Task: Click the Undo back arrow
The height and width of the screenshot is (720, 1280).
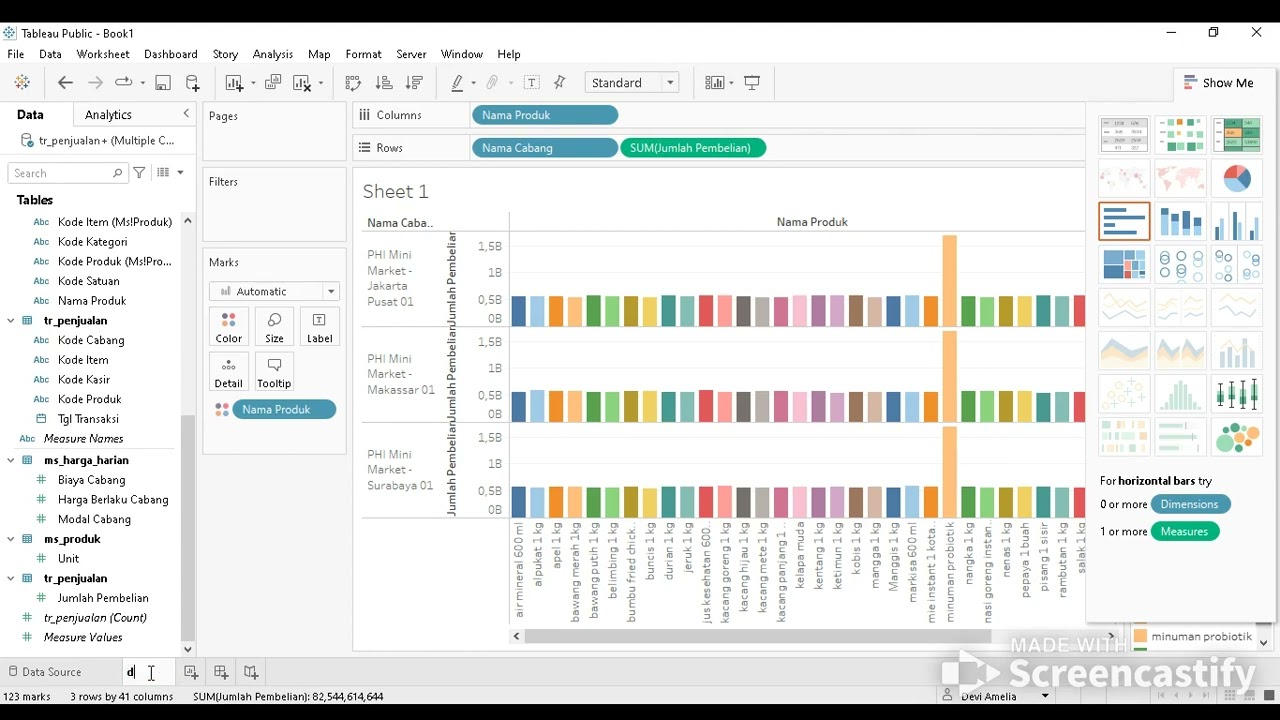Action: (65, 83)
